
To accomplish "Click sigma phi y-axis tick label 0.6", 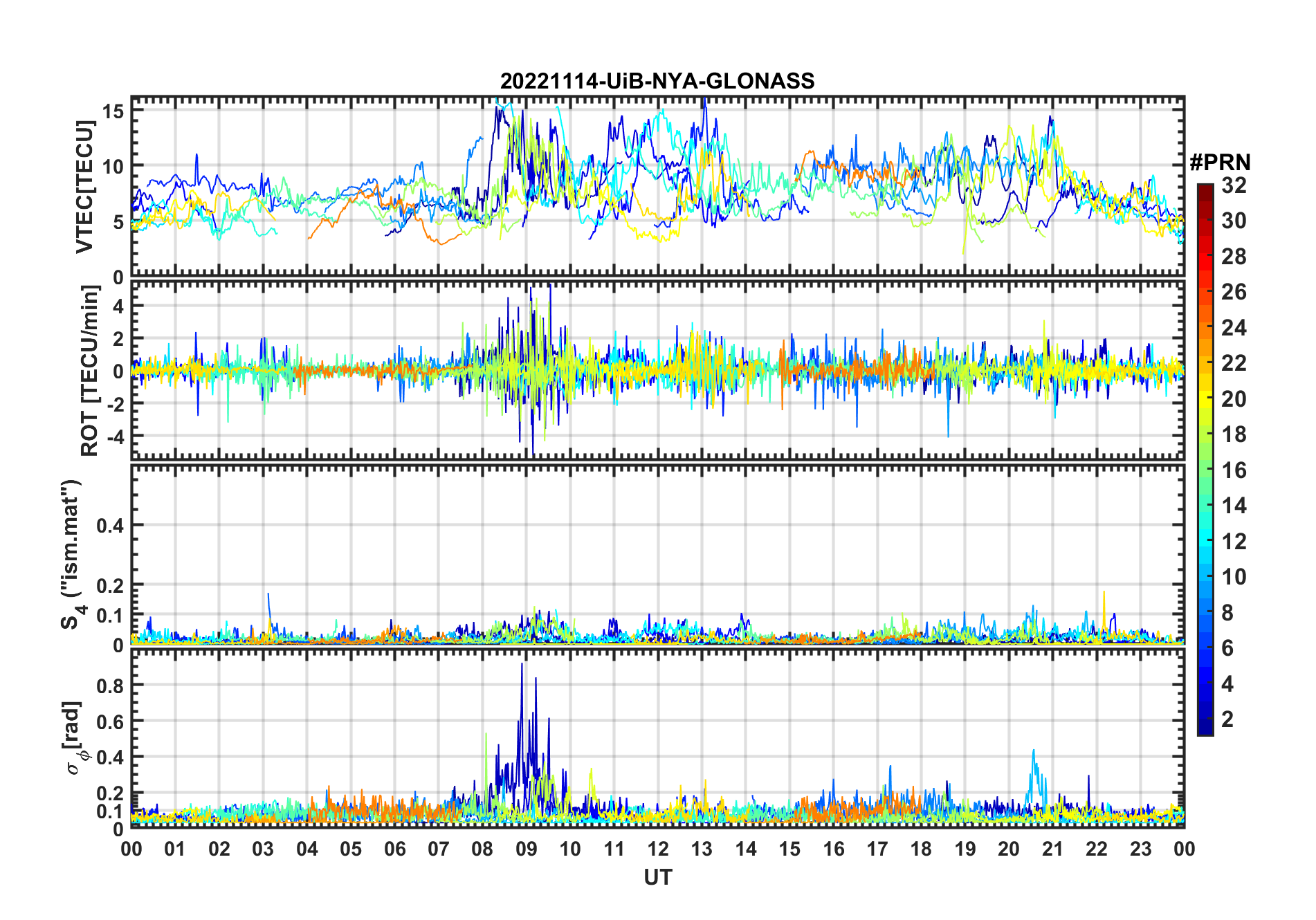I will click(x=110, y=721).
